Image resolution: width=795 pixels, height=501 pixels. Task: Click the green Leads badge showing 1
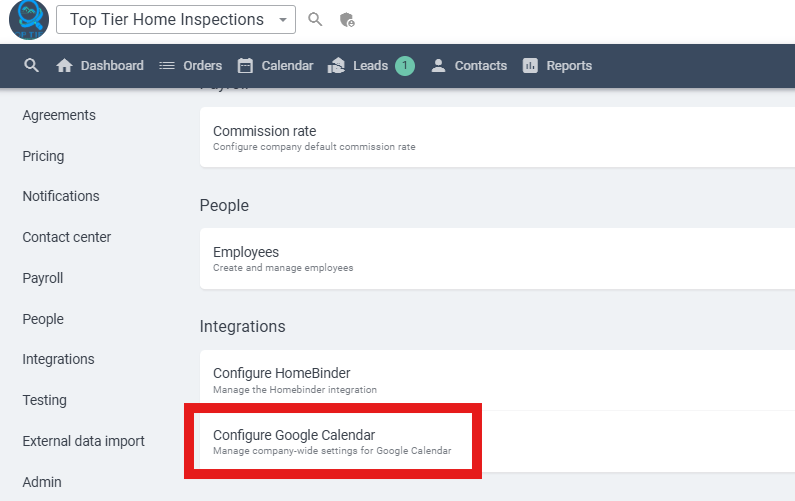click(x=405, y=65)
